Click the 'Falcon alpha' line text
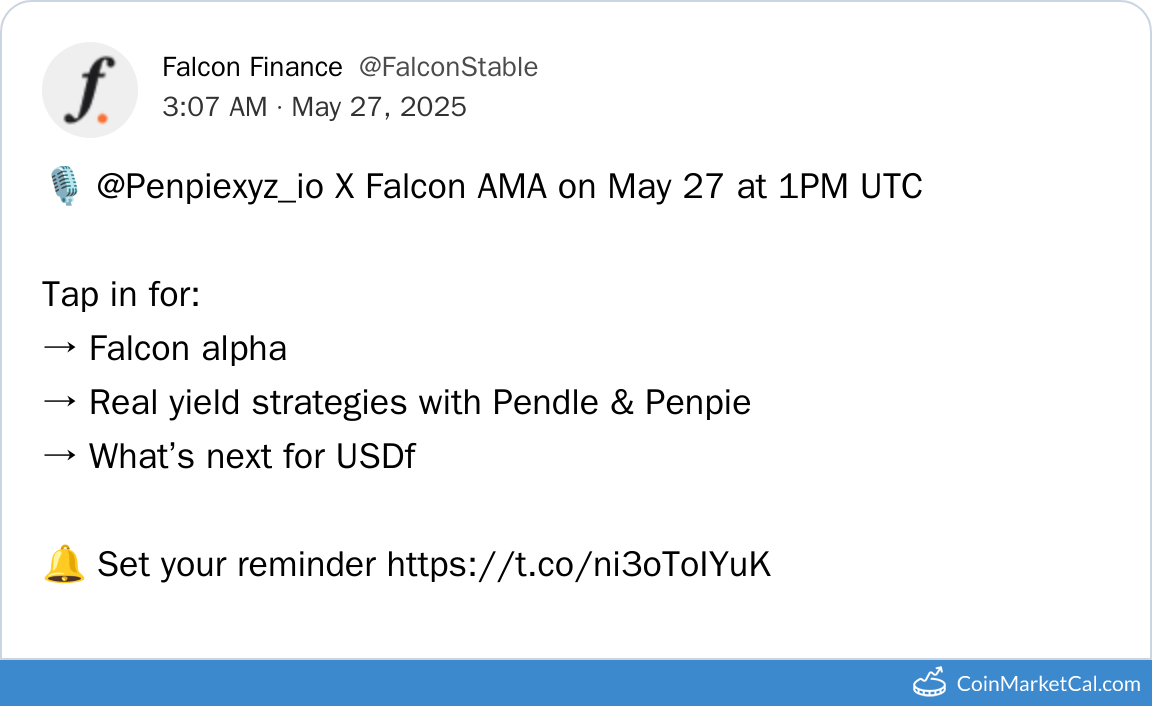 (x=188, y=349)
